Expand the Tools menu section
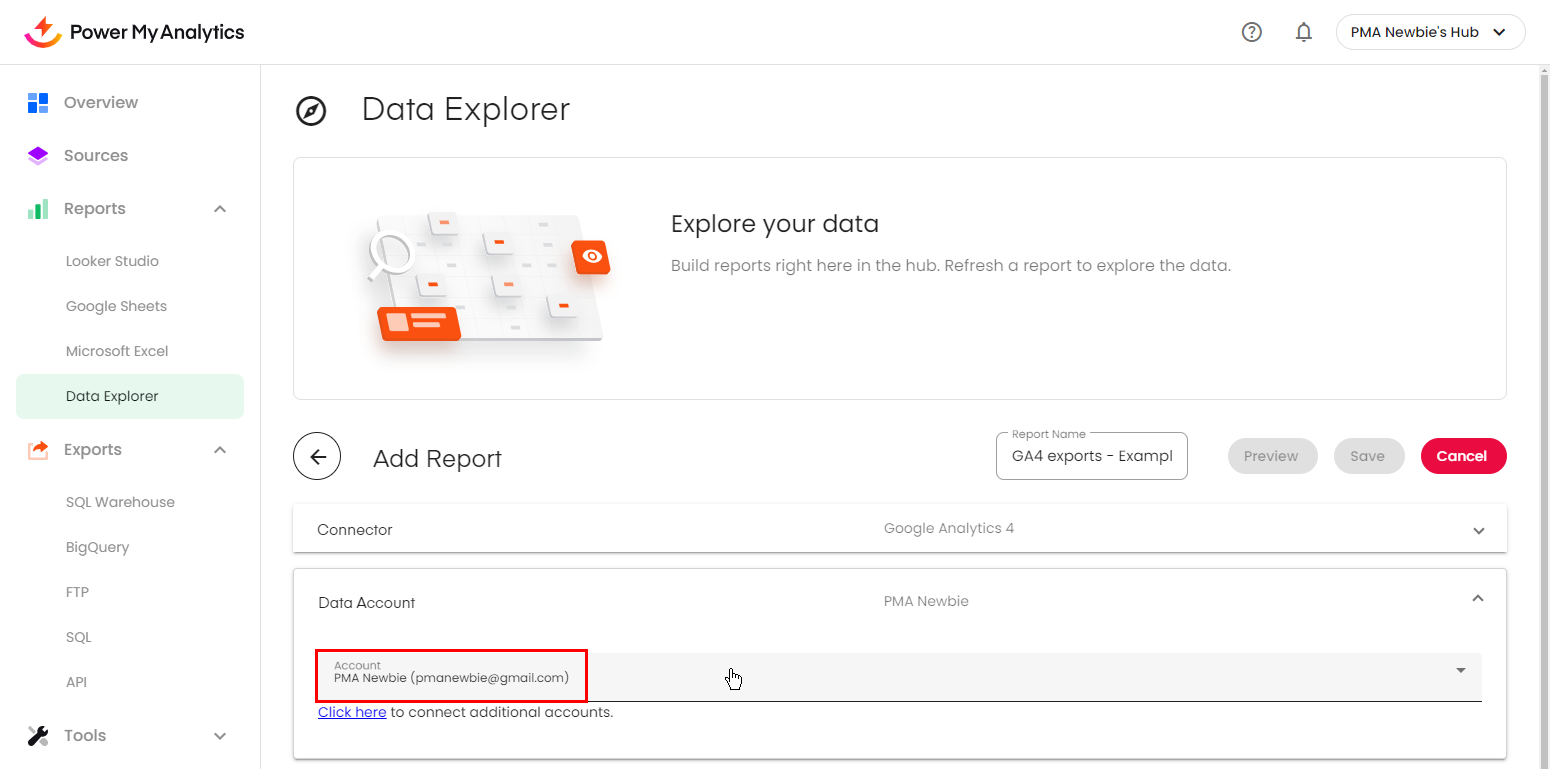Viewport: 1550px width, 769px height. click(x=220, y=736)
